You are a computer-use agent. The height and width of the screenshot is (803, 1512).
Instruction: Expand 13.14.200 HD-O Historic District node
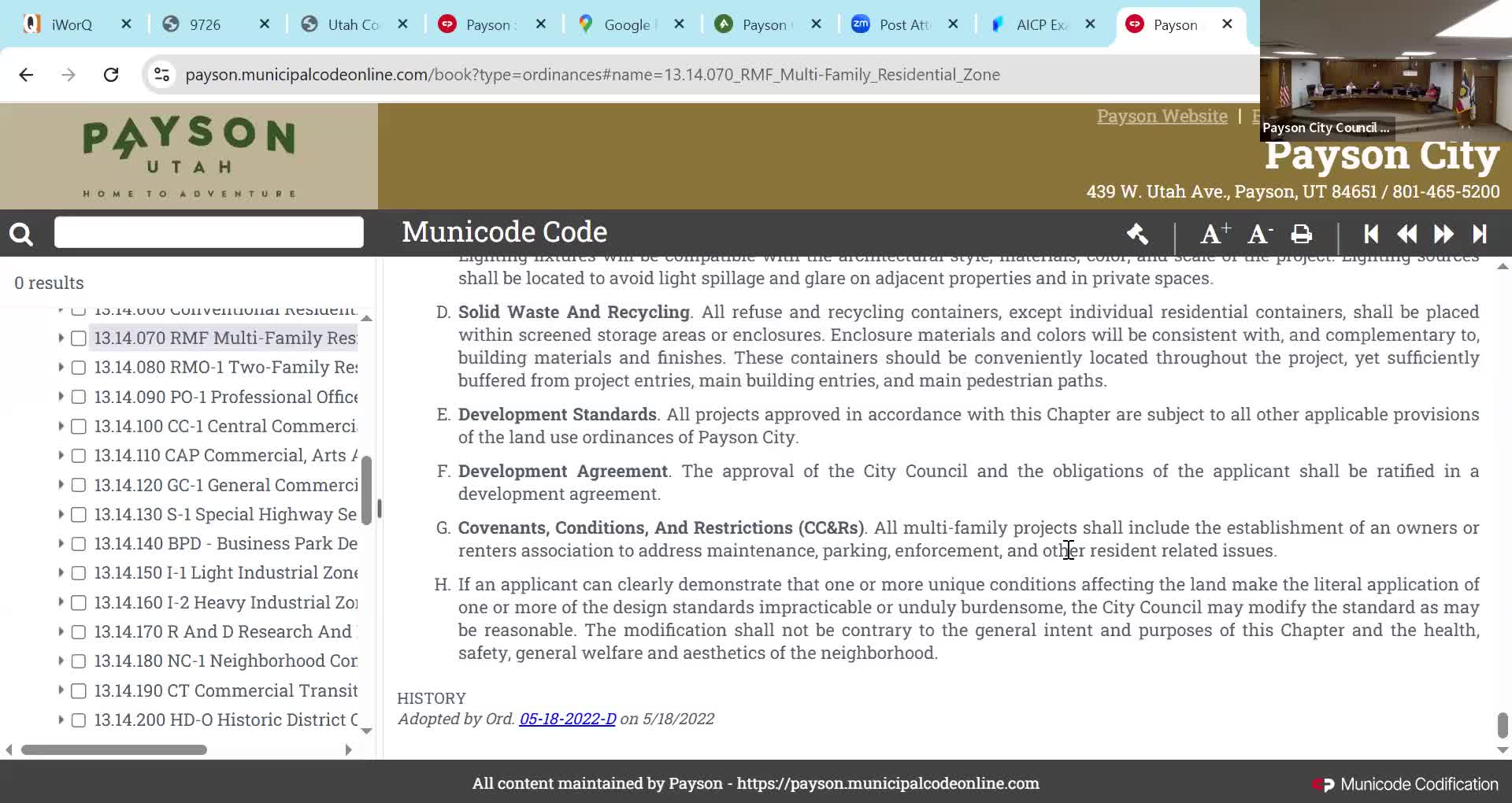click(61, 720)
